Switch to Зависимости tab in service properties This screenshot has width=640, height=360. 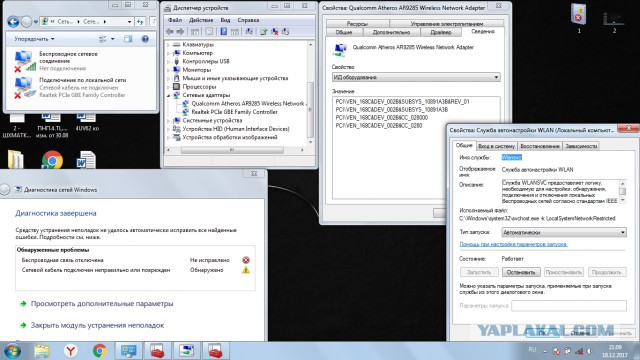[x=581, y=146]
